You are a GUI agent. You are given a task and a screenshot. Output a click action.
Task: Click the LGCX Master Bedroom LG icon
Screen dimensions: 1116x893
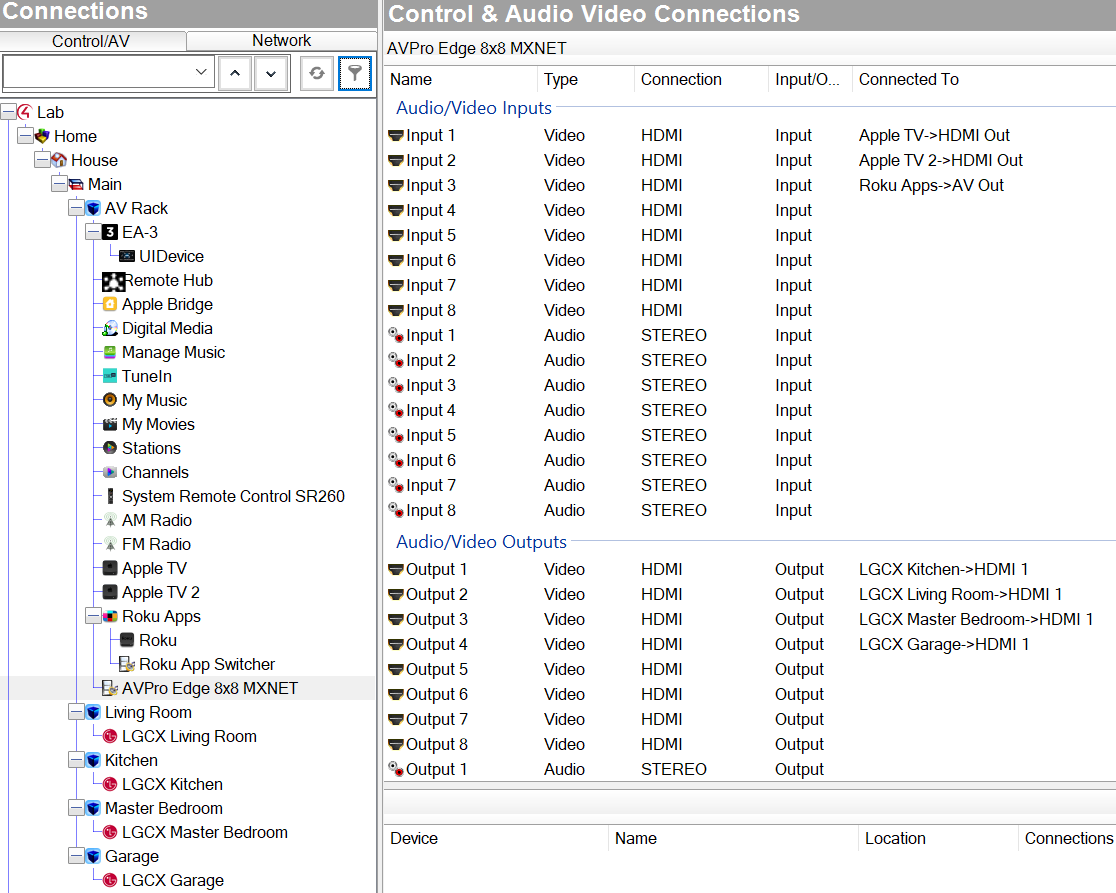pyautogui.click(x=110, y=832)
